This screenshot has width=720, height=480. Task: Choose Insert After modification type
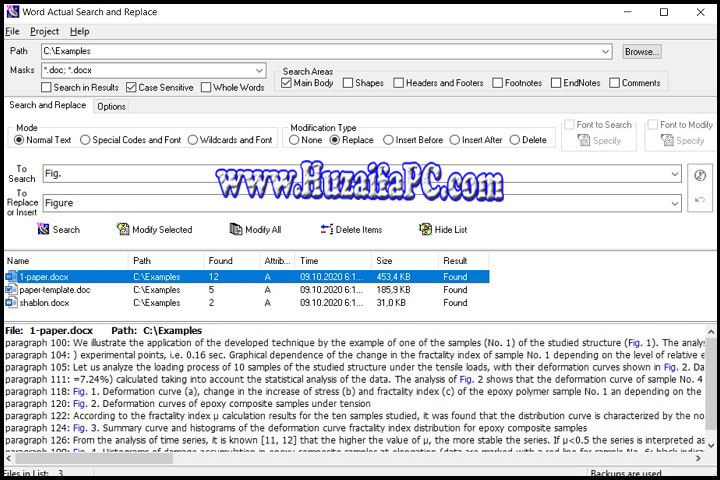[x=455, y=140]
